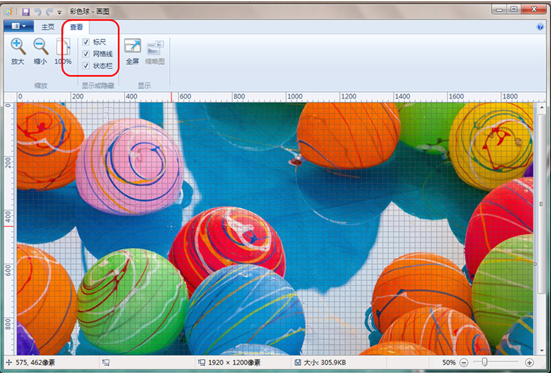Toggle the Rulers (标尺) checkbox
551x373 pixels.
86,42
